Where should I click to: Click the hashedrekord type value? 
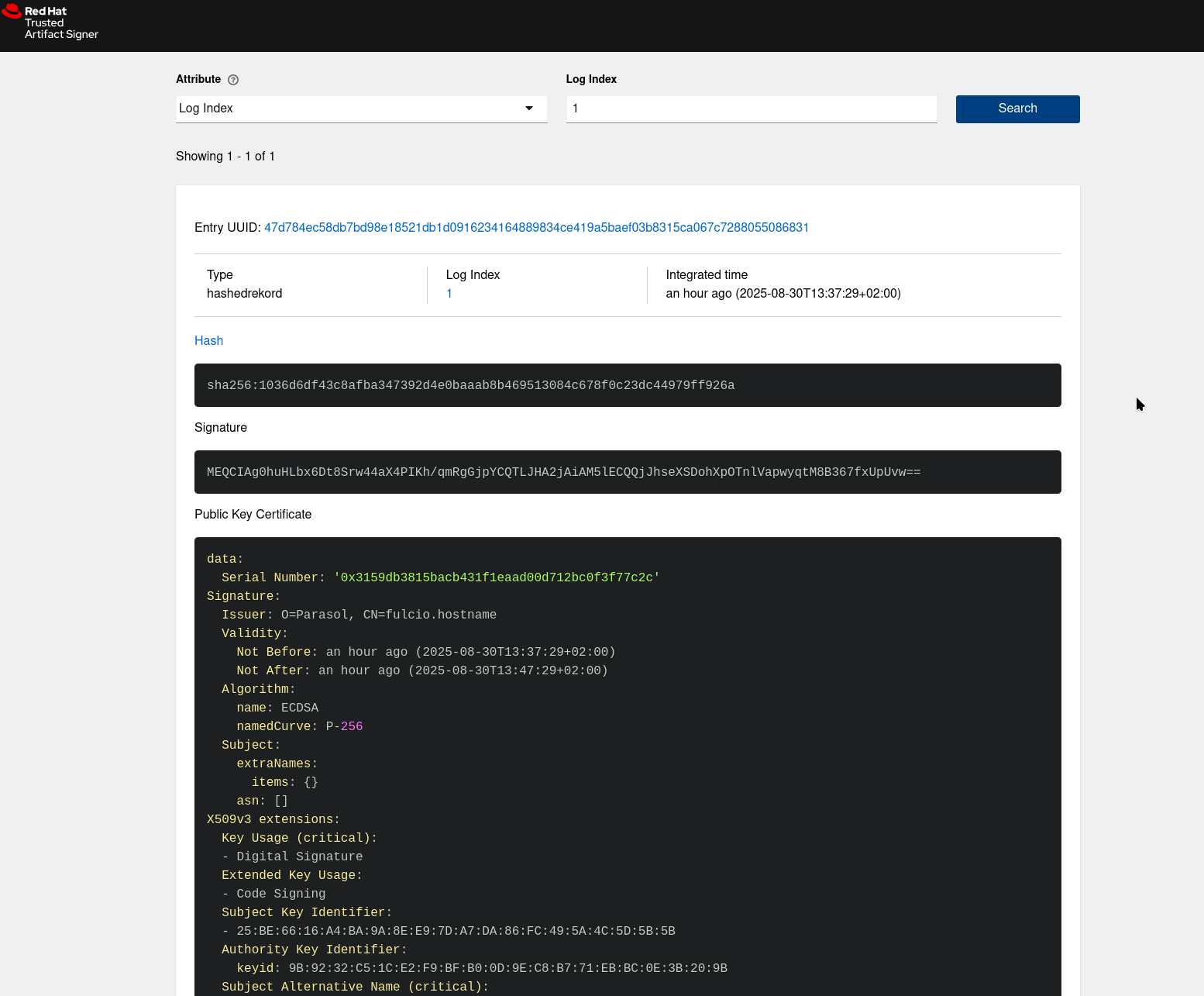(244, 294)
